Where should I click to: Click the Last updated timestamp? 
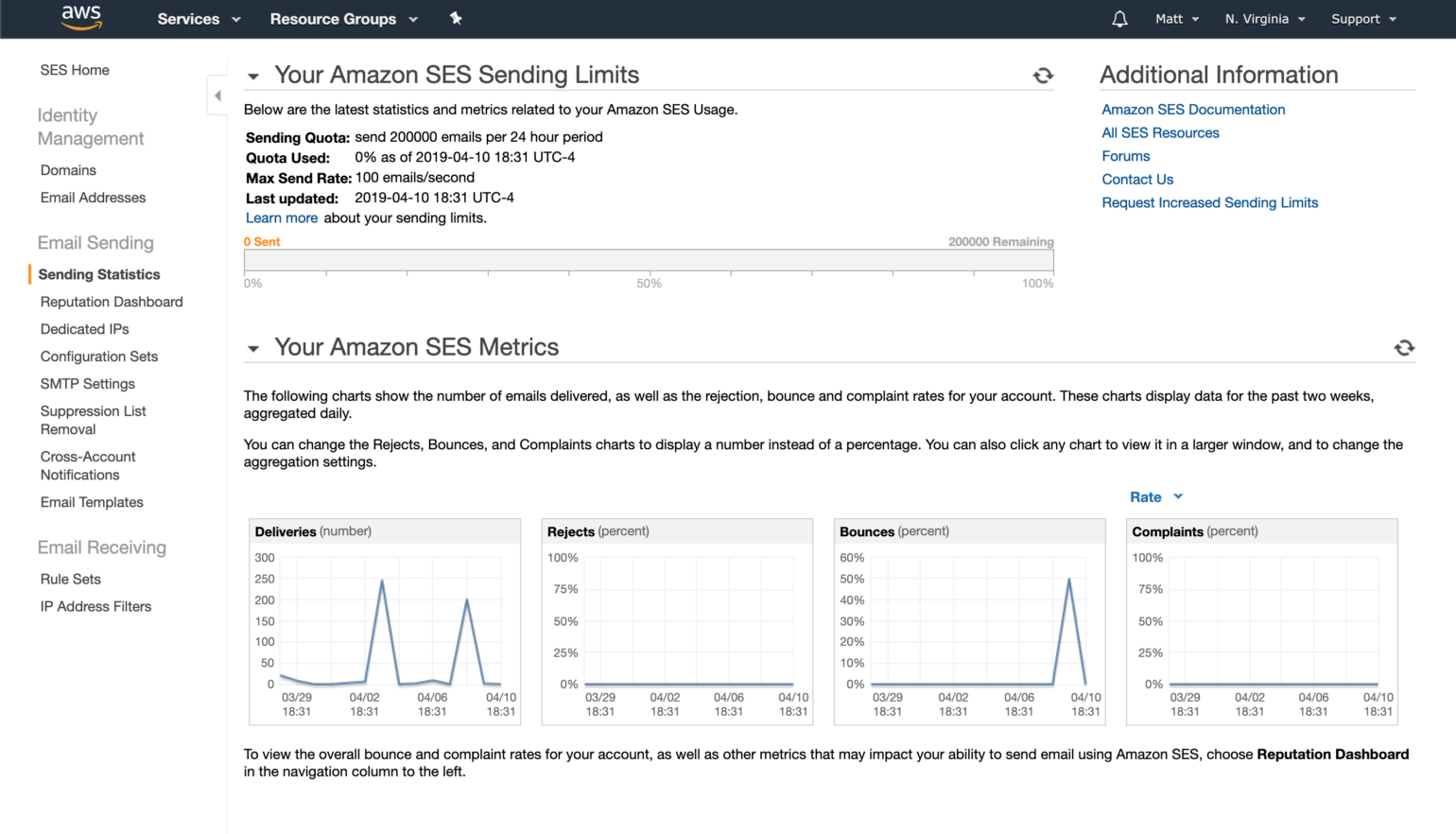tap(434, 198)
